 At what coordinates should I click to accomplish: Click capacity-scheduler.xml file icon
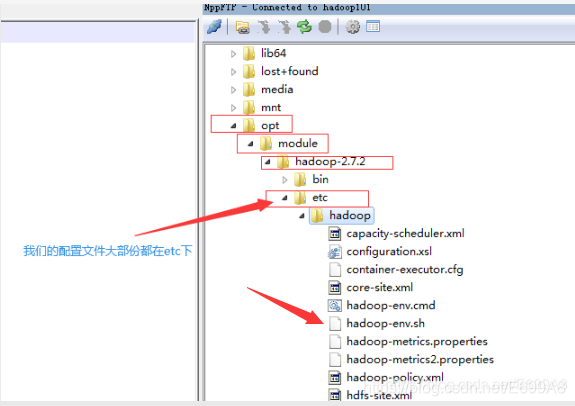[334, 233]
